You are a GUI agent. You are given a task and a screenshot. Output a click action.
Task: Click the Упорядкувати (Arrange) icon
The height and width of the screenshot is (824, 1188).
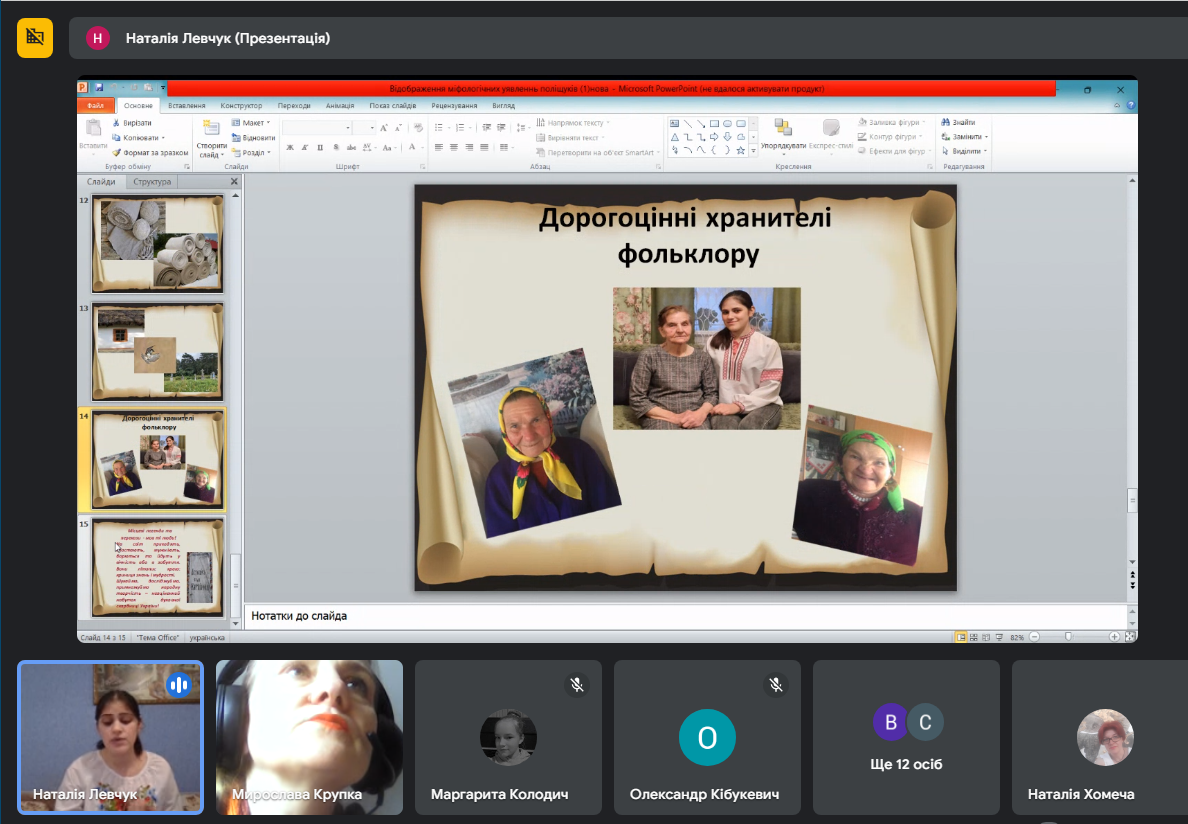click(783, 127)
